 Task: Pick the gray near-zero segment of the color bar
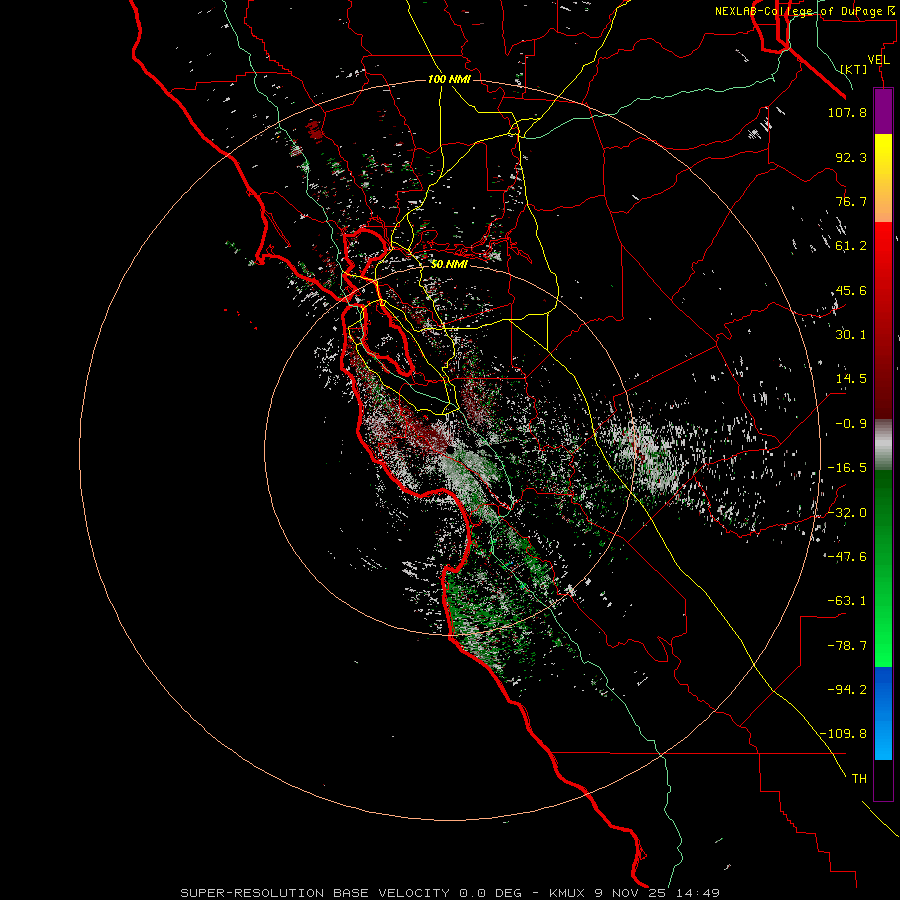883,445
